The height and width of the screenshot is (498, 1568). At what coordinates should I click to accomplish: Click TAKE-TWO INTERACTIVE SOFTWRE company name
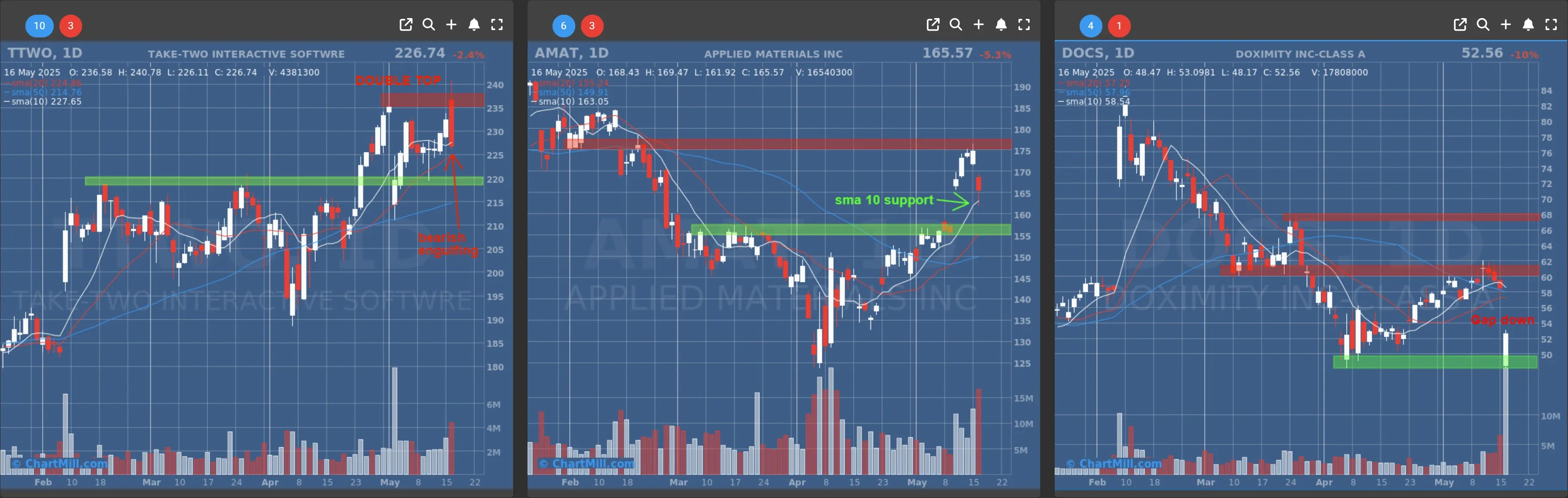pyautogui.click(x=247, y=54)
